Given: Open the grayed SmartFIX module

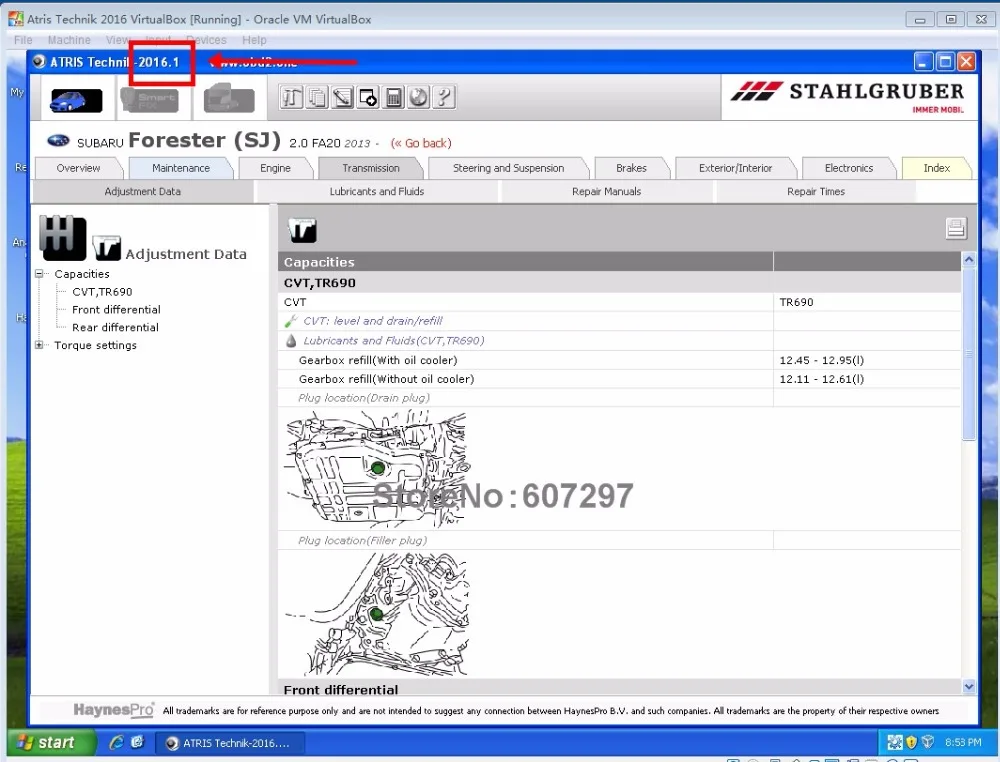Looking at the screenshot, I should point(150,100).
